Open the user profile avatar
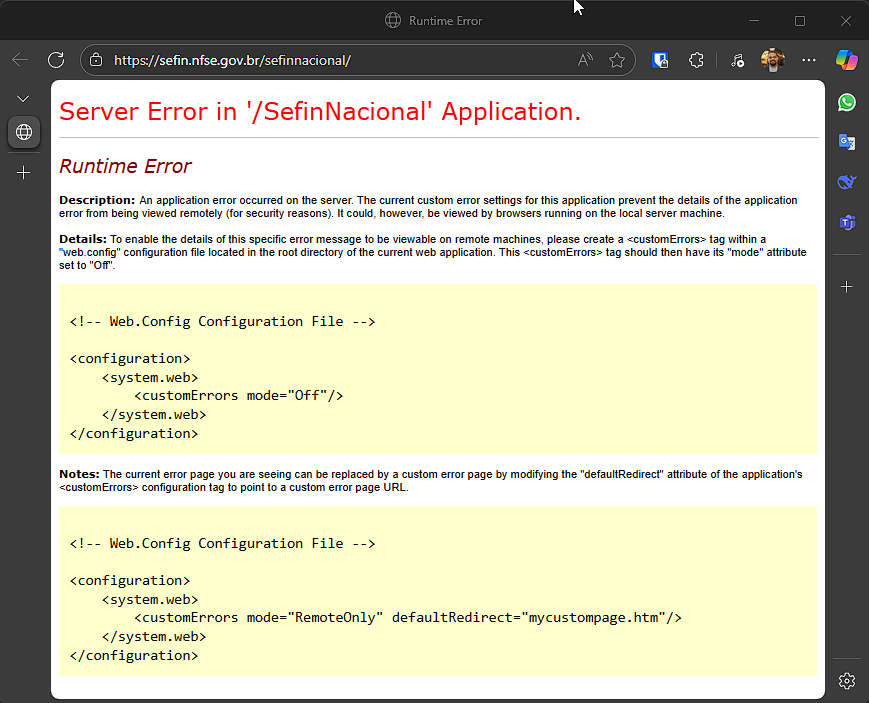Screen dimensions: 869x703 coord(772,60)
